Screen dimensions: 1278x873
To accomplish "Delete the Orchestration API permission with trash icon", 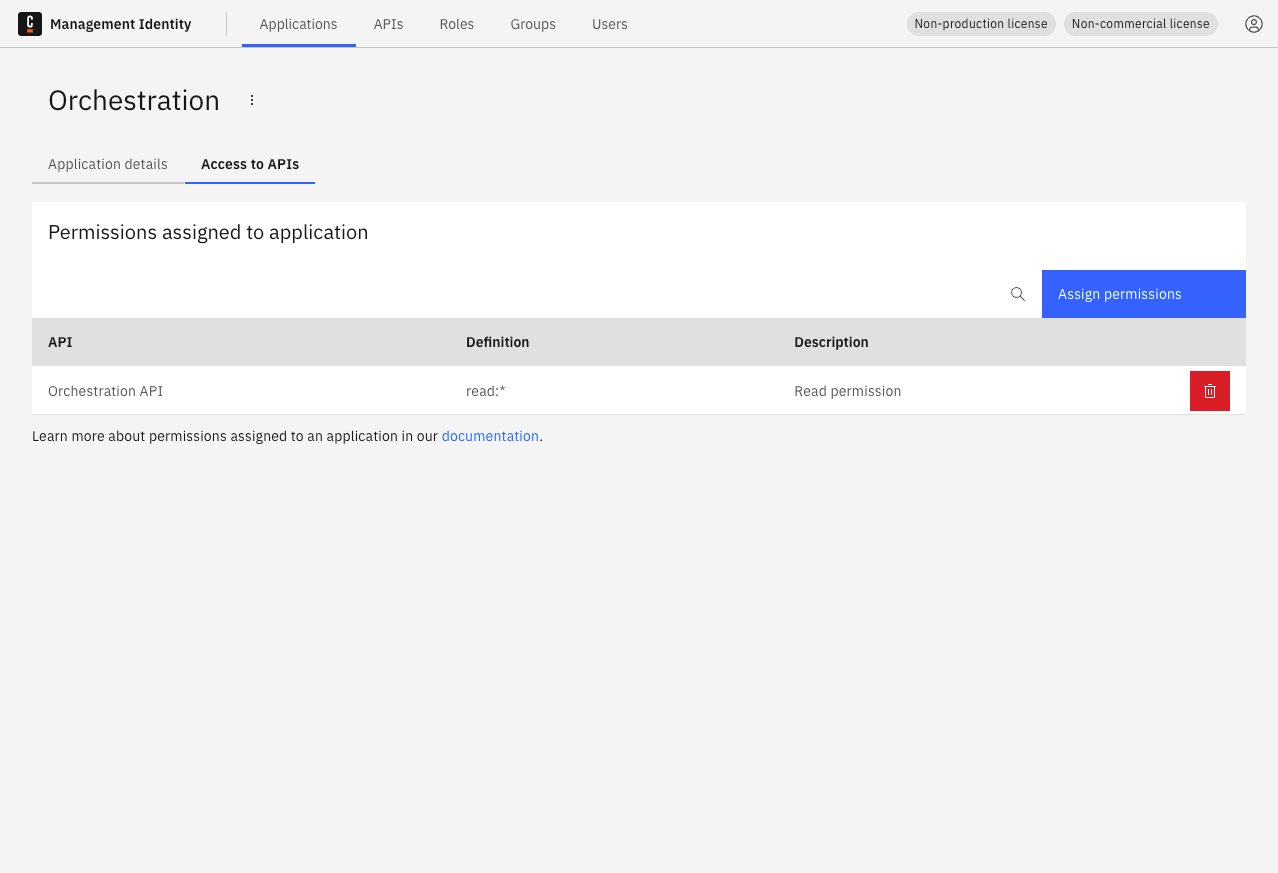I will [1209, 391].
